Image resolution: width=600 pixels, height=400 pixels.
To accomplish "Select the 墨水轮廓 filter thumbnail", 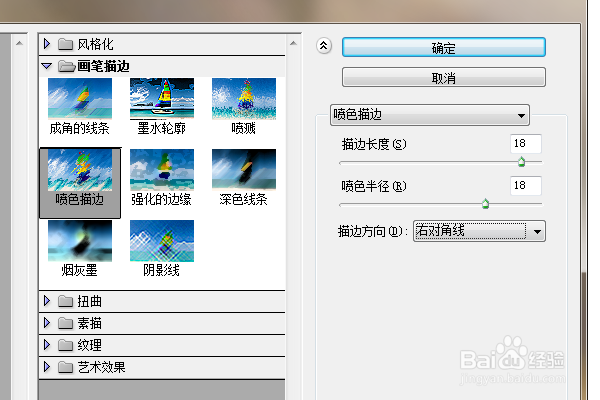I will (x=162, y=99).
